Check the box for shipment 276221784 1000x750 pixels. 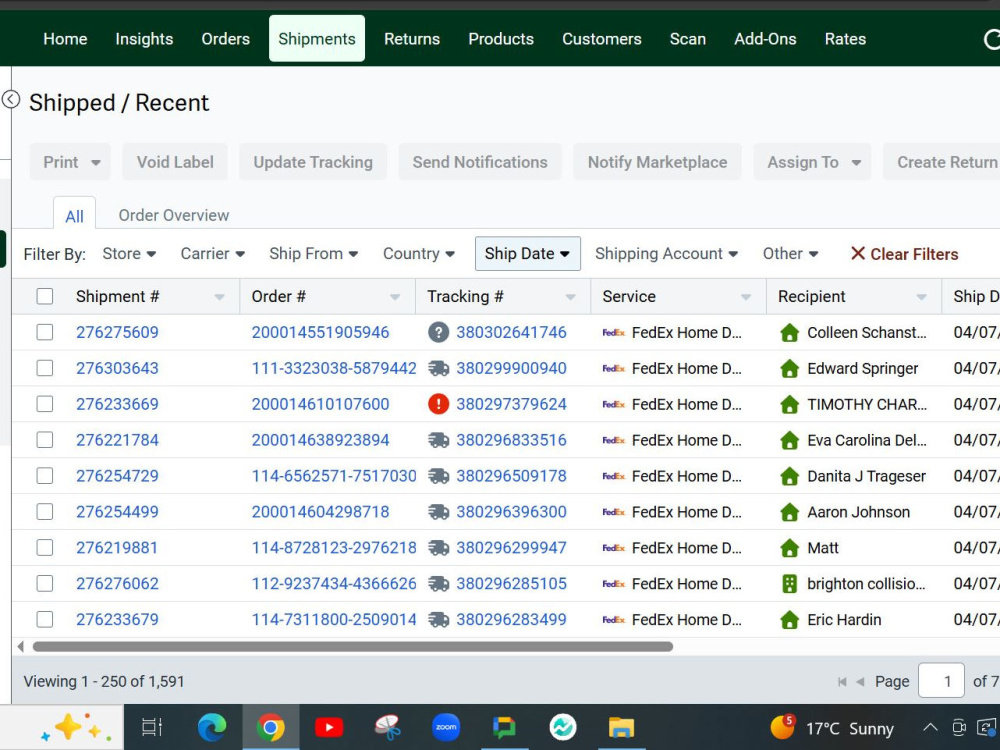[x=45, y=440]
